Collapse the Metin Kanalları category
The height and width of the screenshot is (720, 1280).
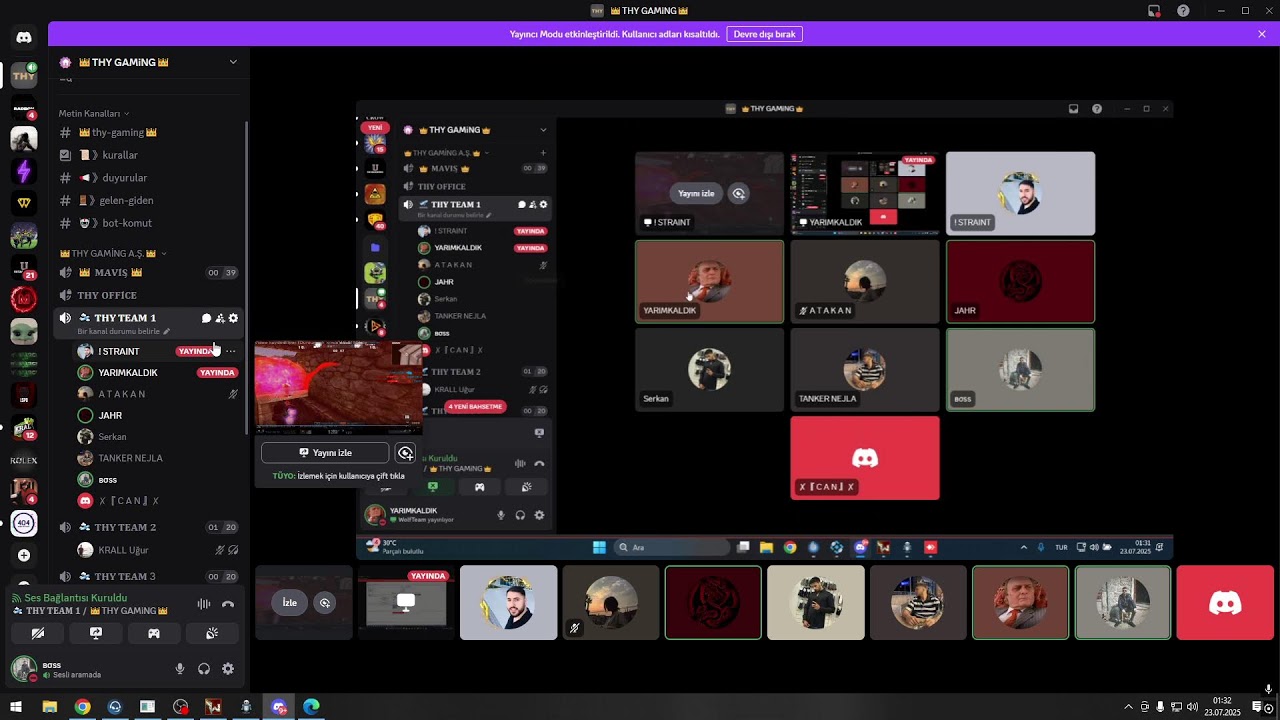click(x=93, y=114)
